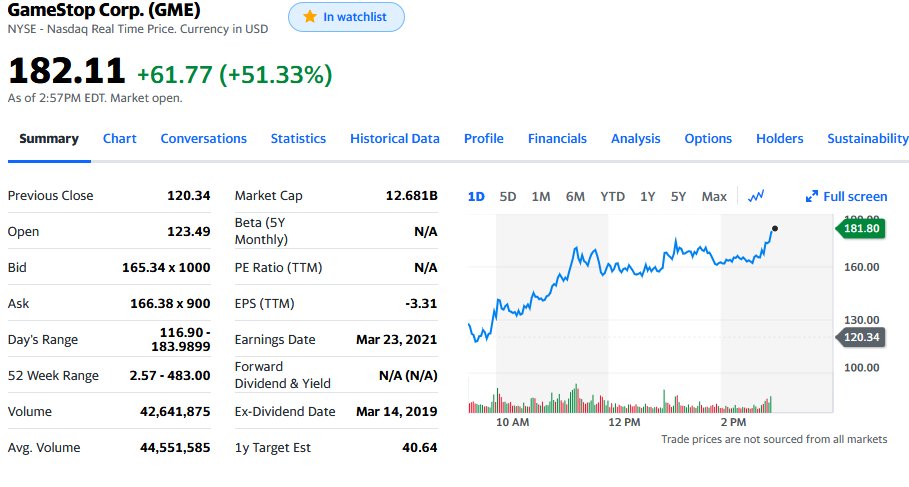Click the Day's Range value 116.90 - 183.9899

coord(181,339)
